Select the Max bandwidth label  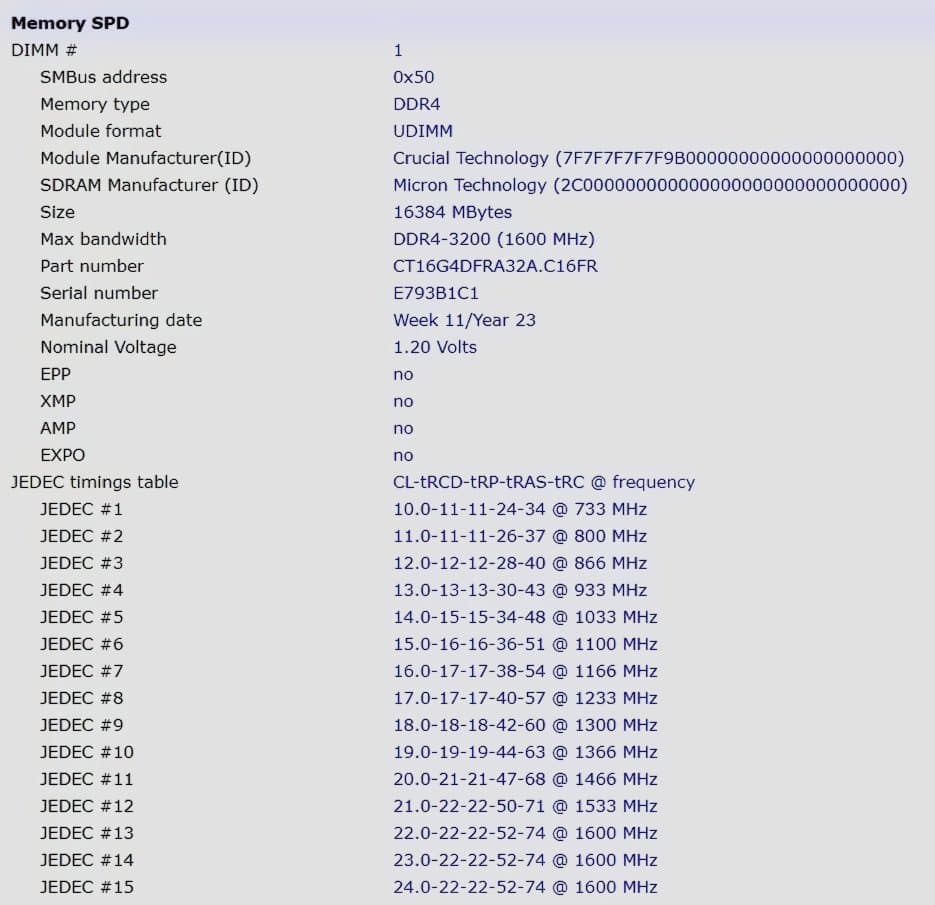click(x=103, y=239)
